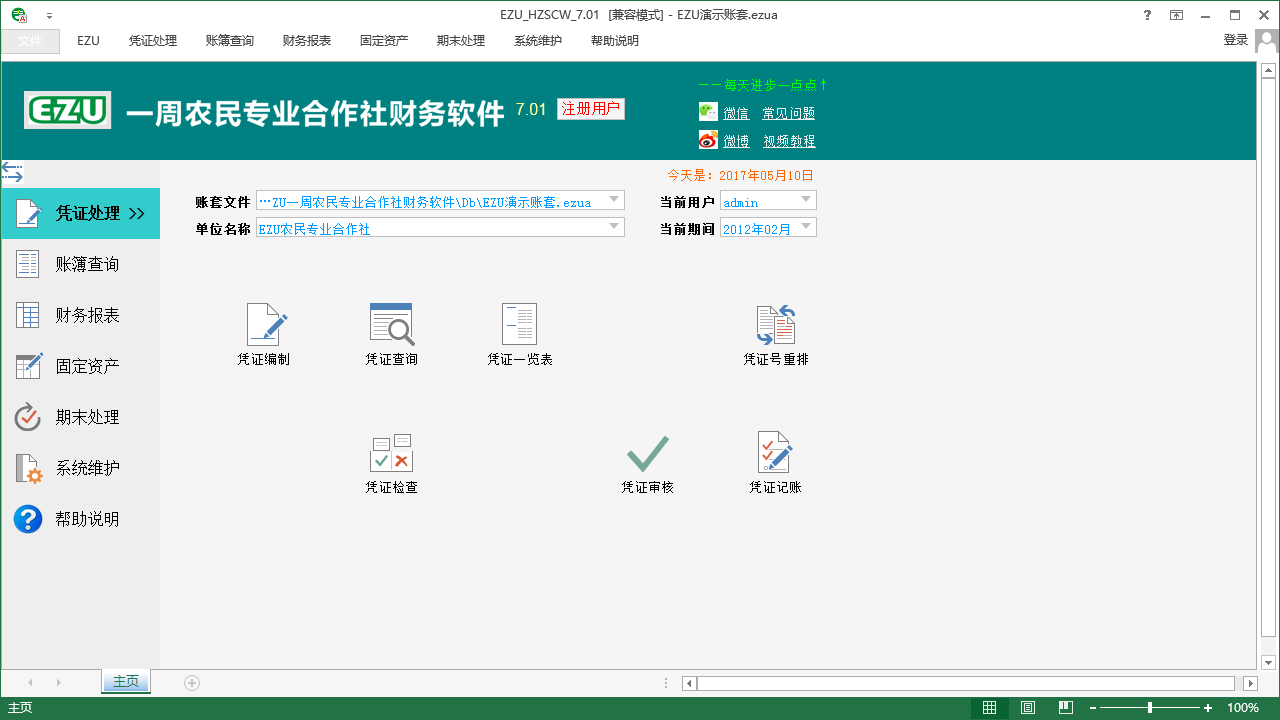The image size is (1280, 720).
Task: Click the EZU logo in the banner
Action: click(x=68, y=111)
